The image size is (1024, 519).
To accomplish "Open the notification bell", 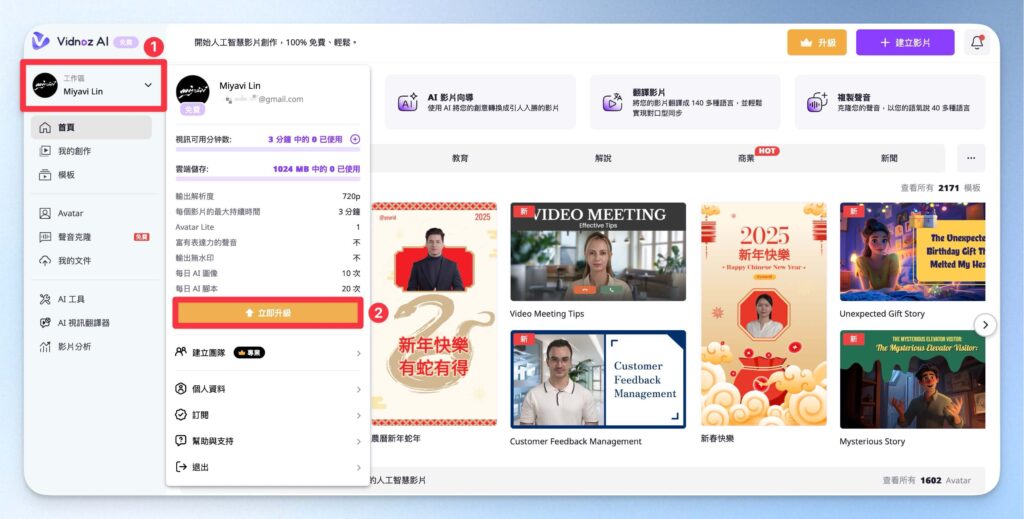I will pyautogui.click(x=977, y=42).
